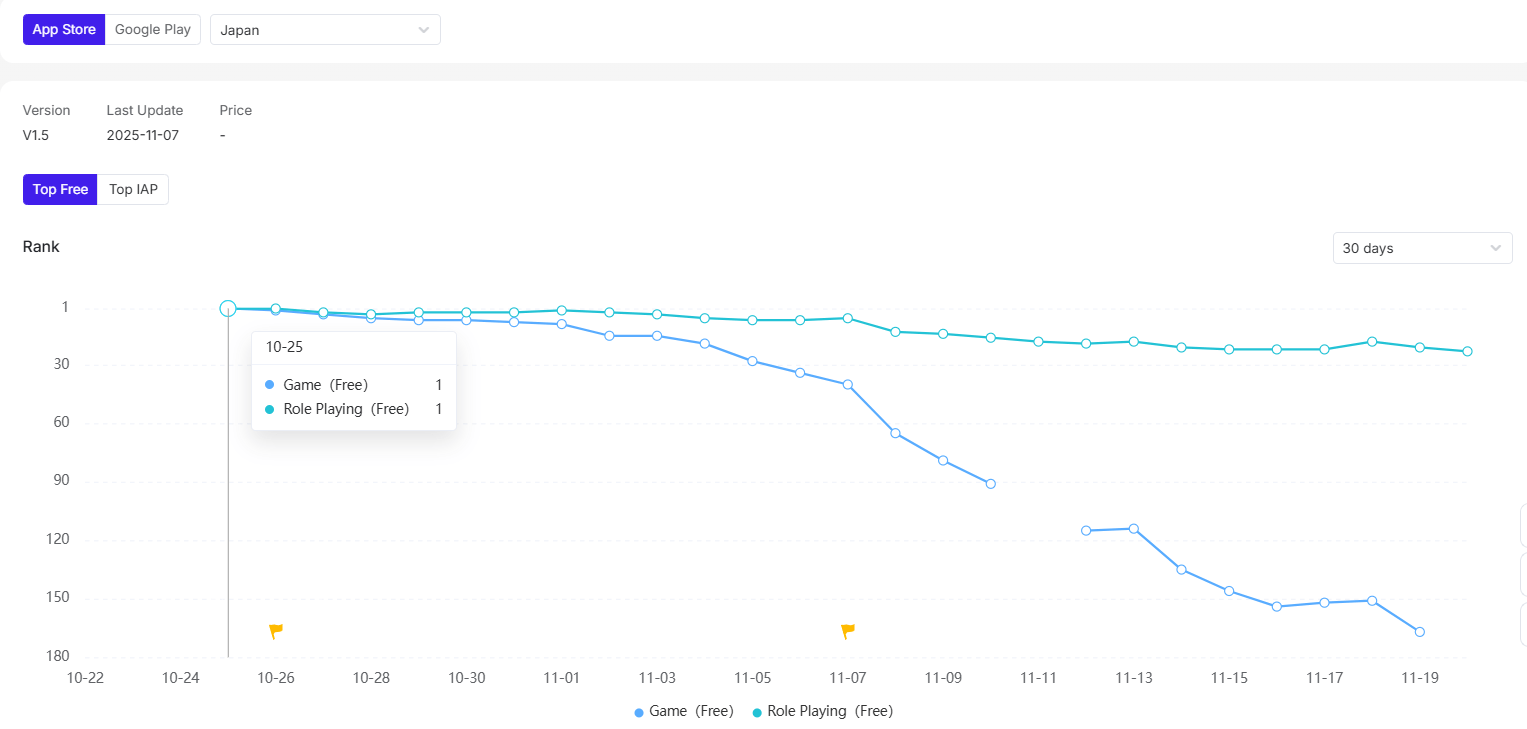Click the blue Game (Free) legend dot

click(639, 712)
